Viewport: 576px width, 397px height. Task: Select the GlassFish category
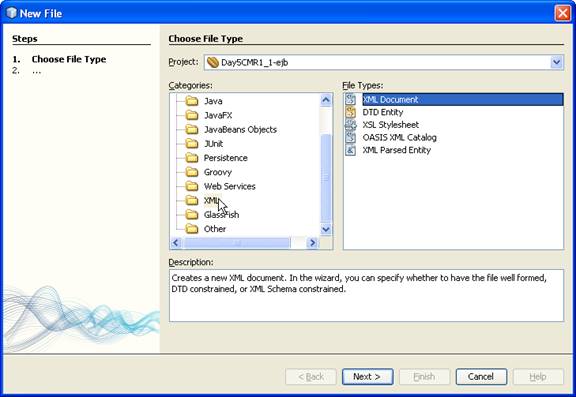tap(222, 215)
